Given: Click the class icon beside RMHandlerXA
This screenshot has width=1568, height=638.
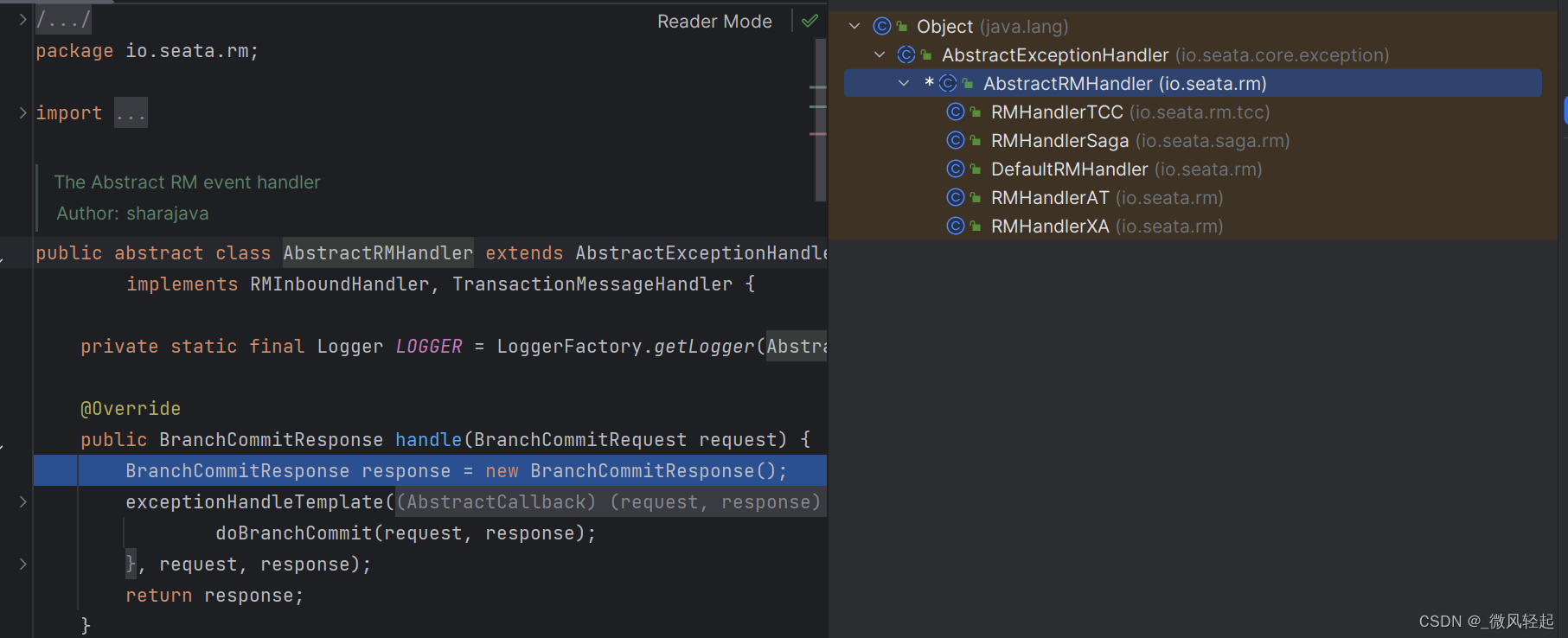Looking at the screenshot, I should [956, 226].
